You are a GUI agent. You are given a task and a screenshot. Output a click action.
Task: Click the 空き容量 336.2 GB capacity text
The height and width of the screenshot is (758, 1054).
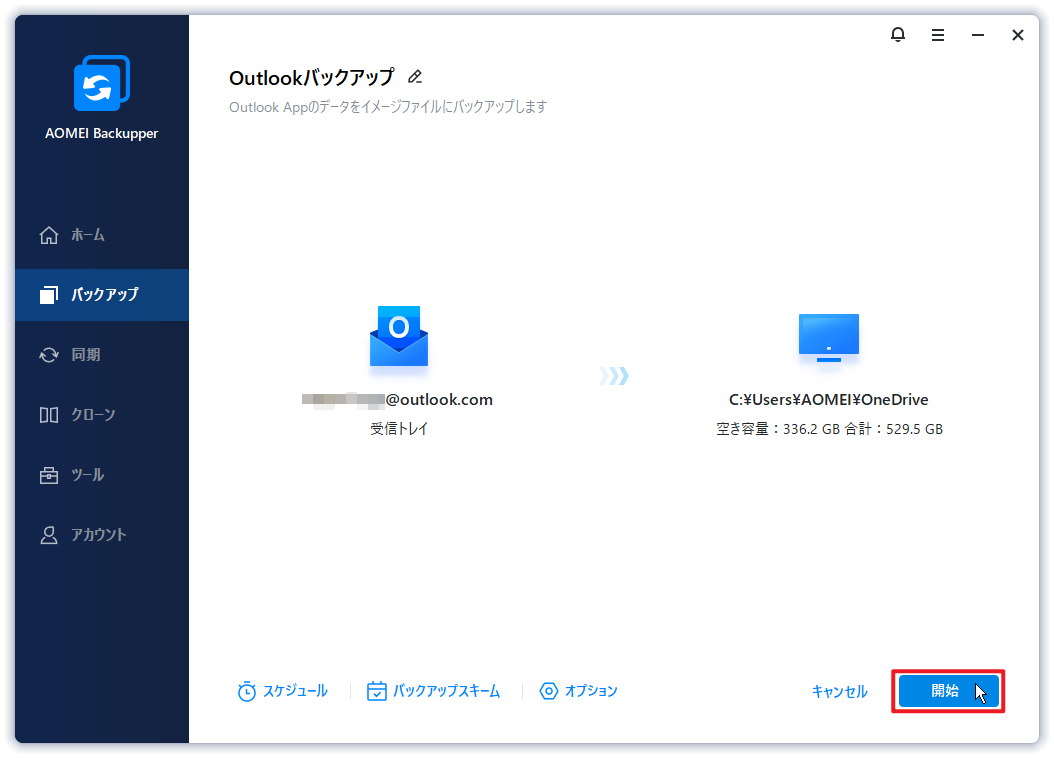coord(829,429)
